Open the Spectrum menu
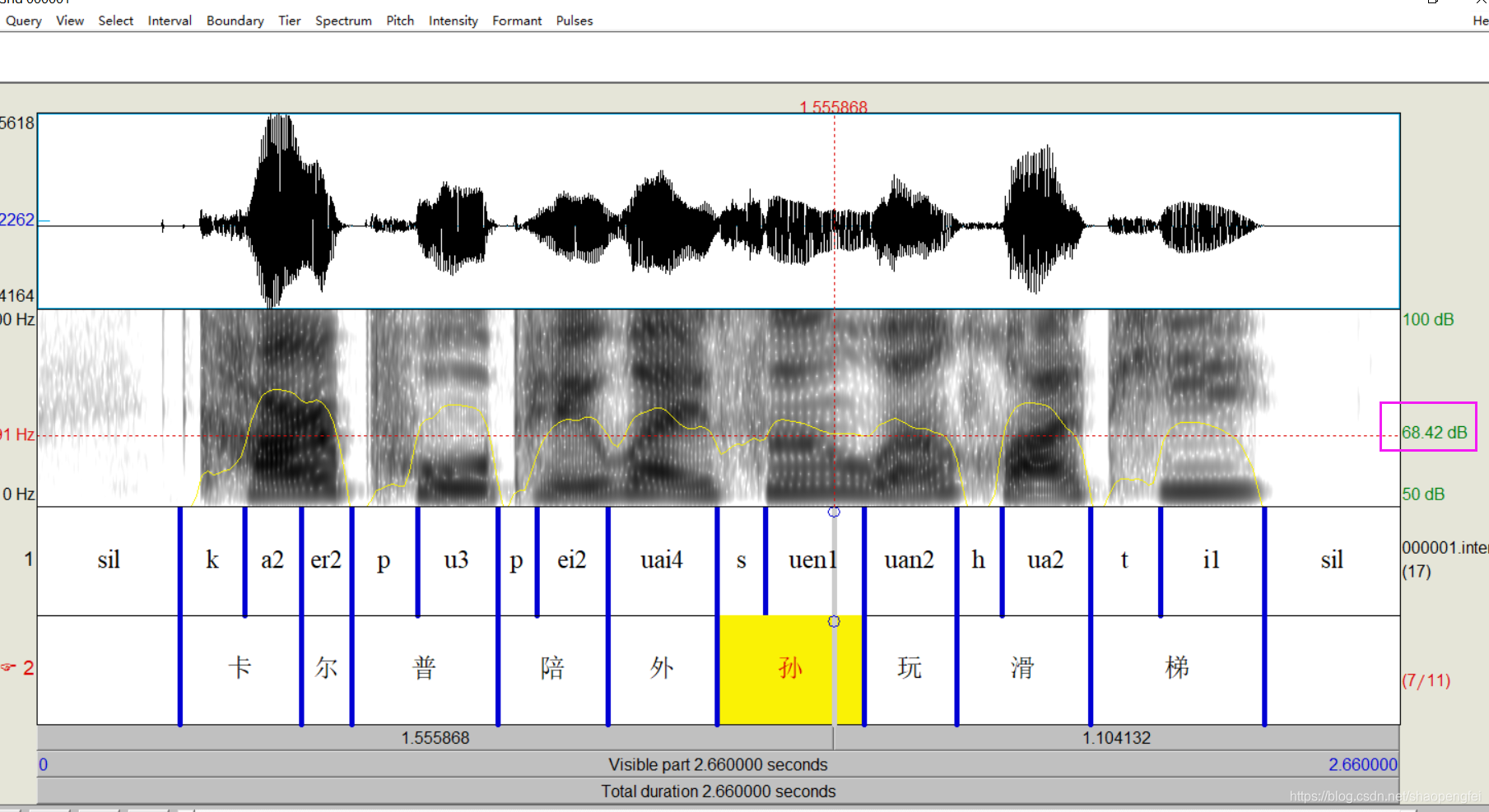The height and width of the screenshot is (812, 1489). 343,21
